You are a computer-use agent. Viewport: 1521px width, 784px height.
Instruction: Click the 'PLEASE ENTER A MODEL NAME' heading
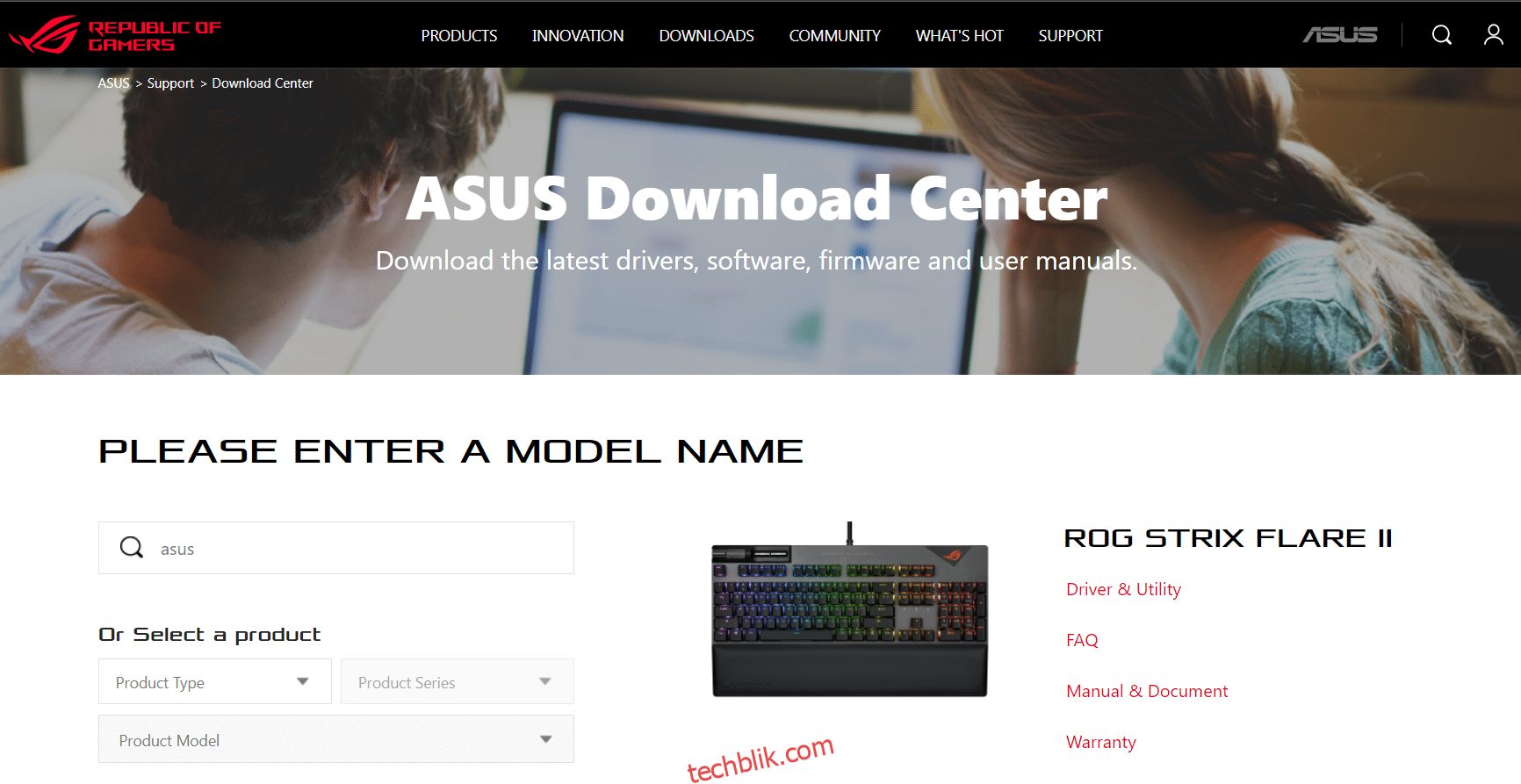(451, 451)
